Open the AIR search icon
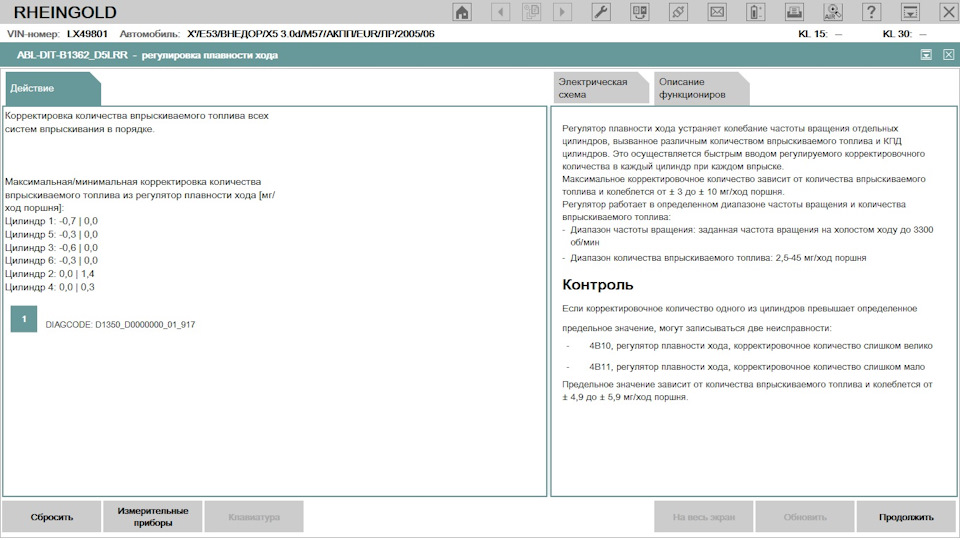960x540 pixels. pyautogui.click(x=833, y=12)
